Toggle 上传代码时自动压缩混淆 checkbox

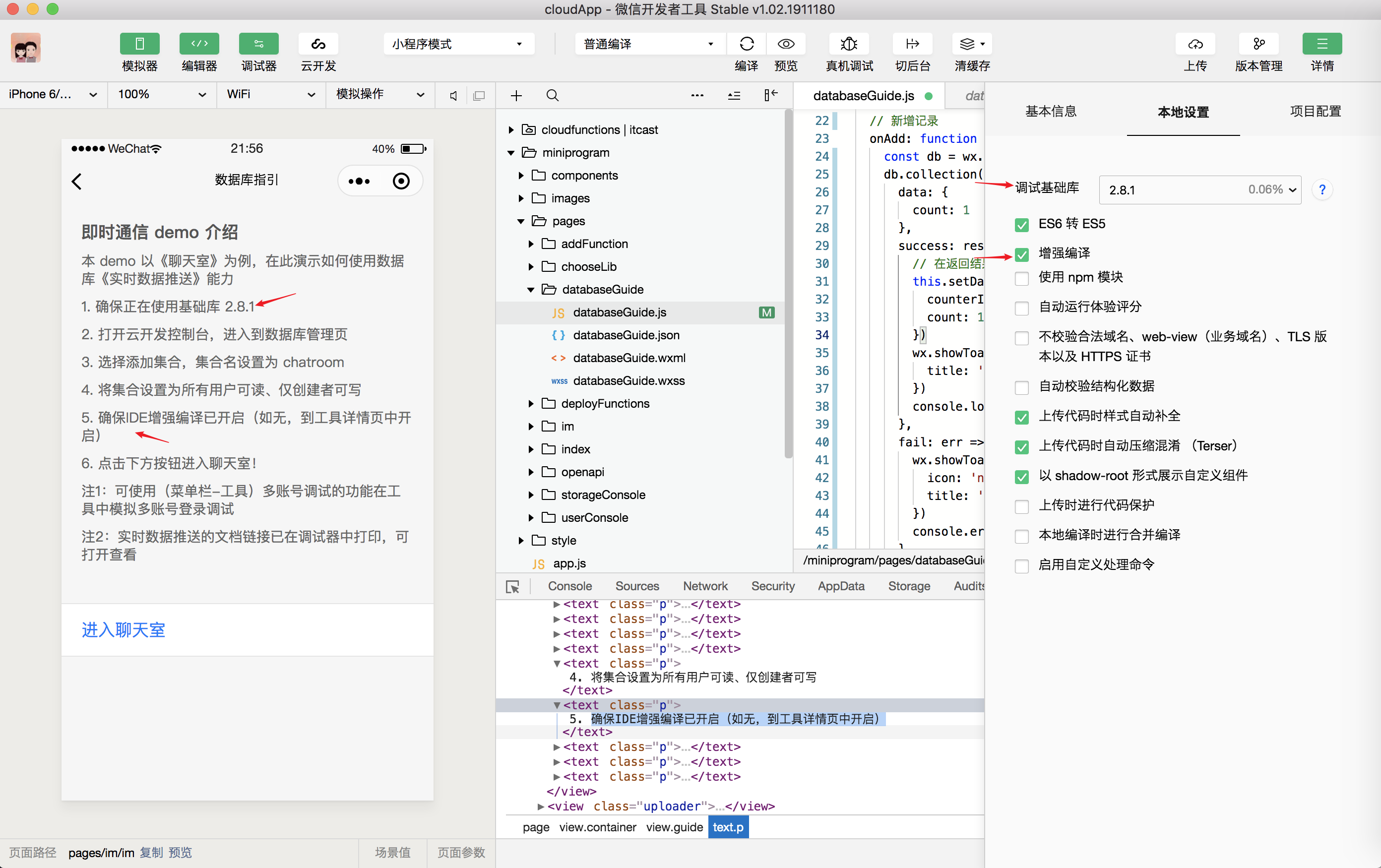[1021, 447]
